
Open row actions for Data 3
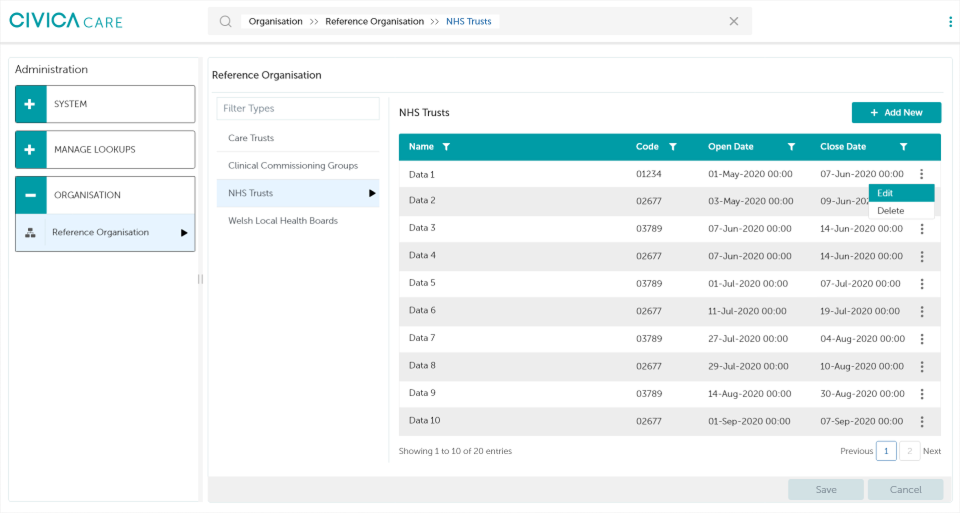921,229
